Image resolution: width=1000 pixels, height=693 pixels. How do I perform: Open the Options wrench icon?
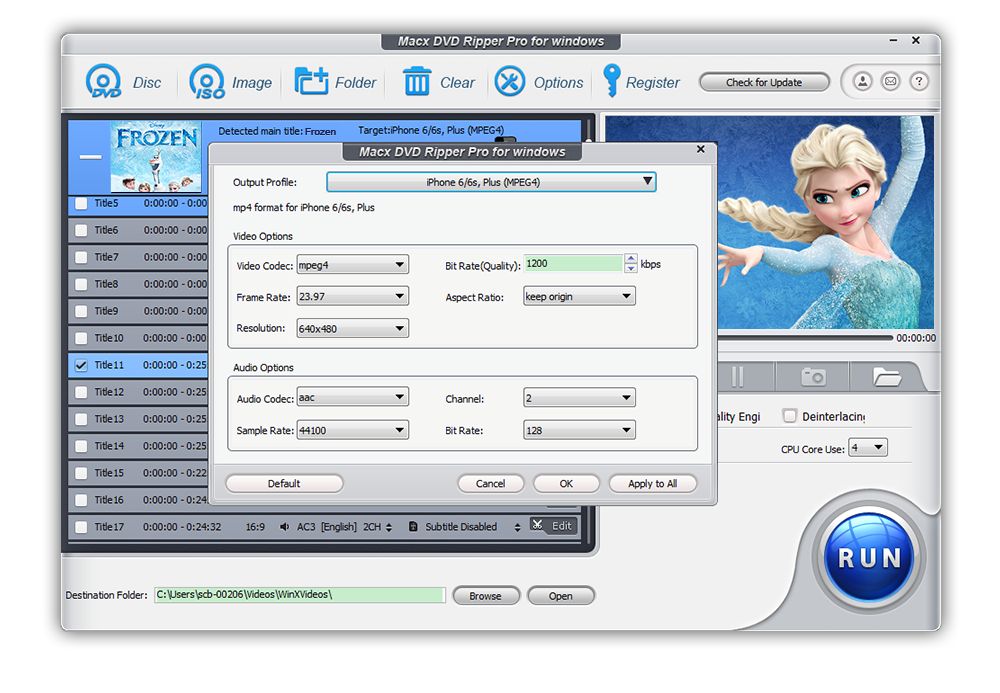(510, 82)
